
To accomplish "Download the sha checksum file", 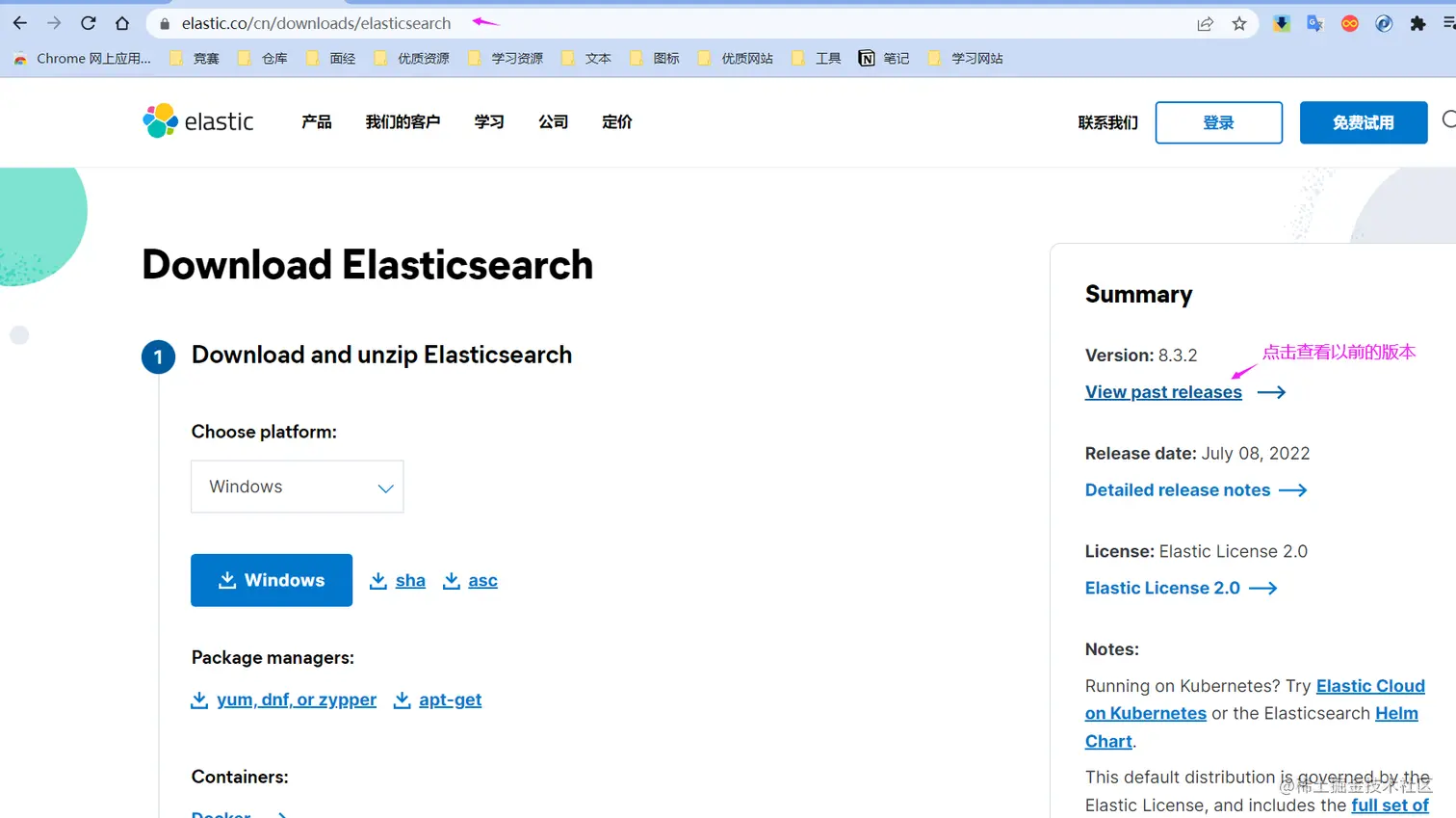I will click(x=398, y=581).
